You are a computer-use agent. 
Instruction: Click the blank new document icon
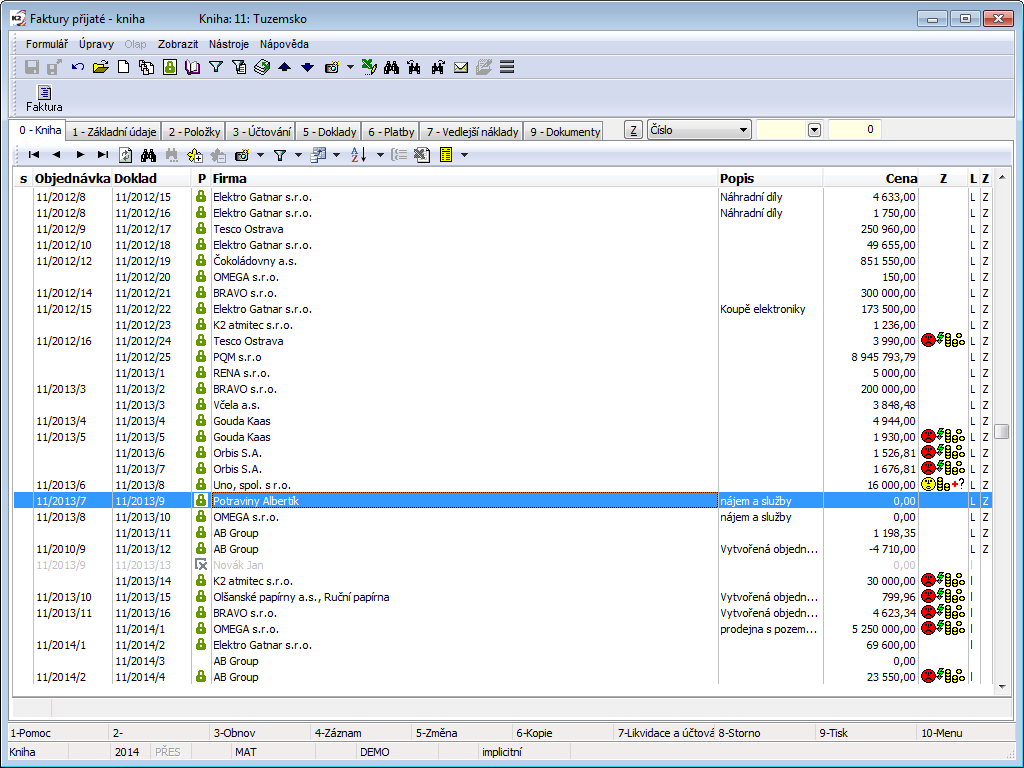[x=124, y=67]
